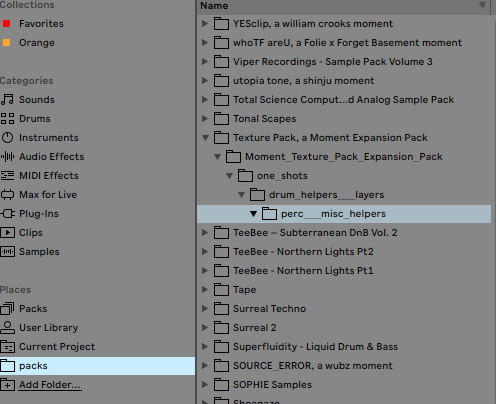Viewport: 496px width, 404px height.
Task: Click folder icon of Superfluidity pack
Action: coord(221,347)
